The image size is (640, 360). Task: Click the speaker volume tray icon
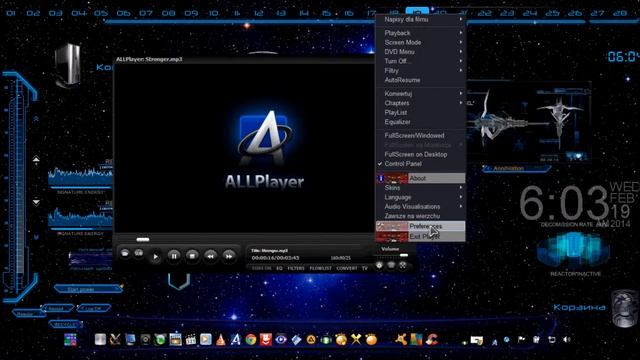567,339
